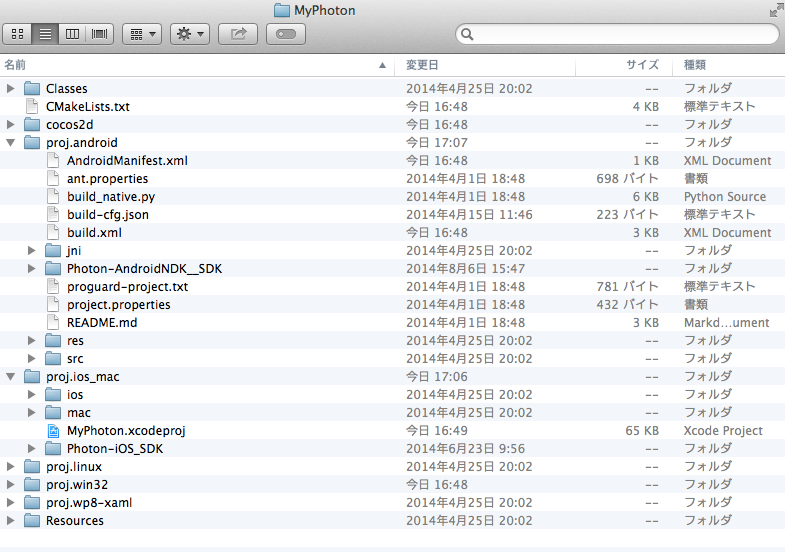Select the proguard-project.txt file icon
The height and width of the screenshot is (552, 785).
pyautogui.click(x=53, y=287)
